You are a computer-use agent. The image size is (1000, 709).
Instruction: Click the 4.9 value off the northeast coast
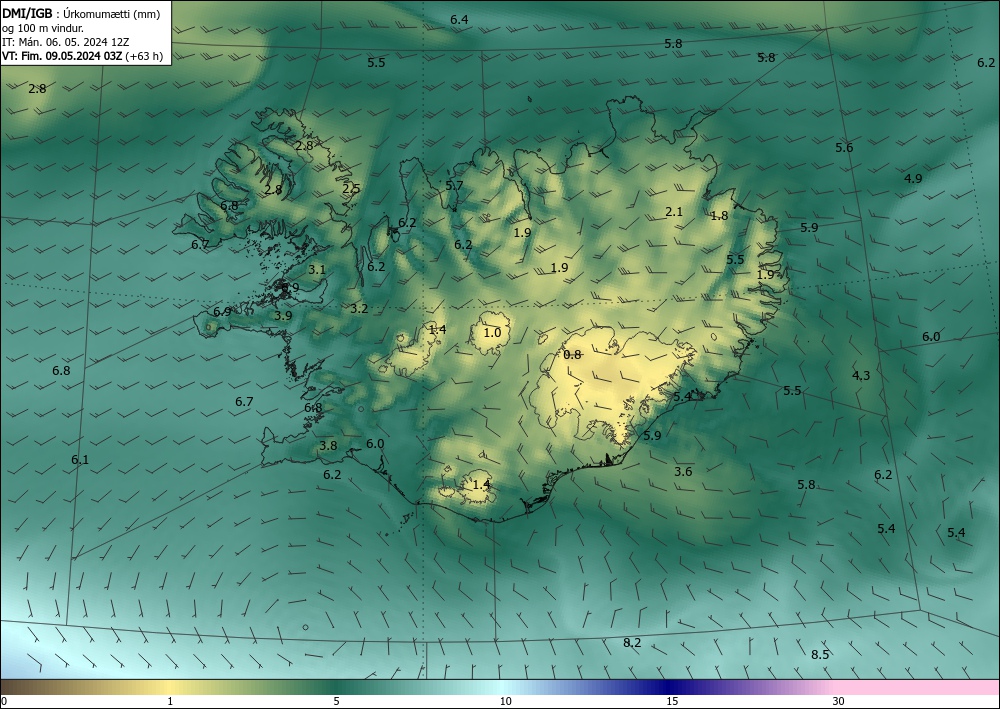(x=913, y=179)
